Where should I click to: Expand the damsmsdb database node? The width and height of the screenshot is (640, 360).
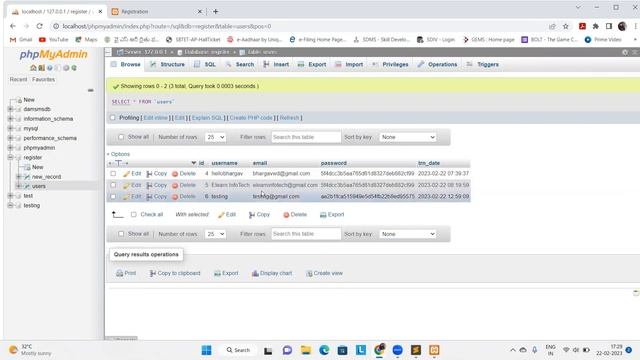coord(10,109)
